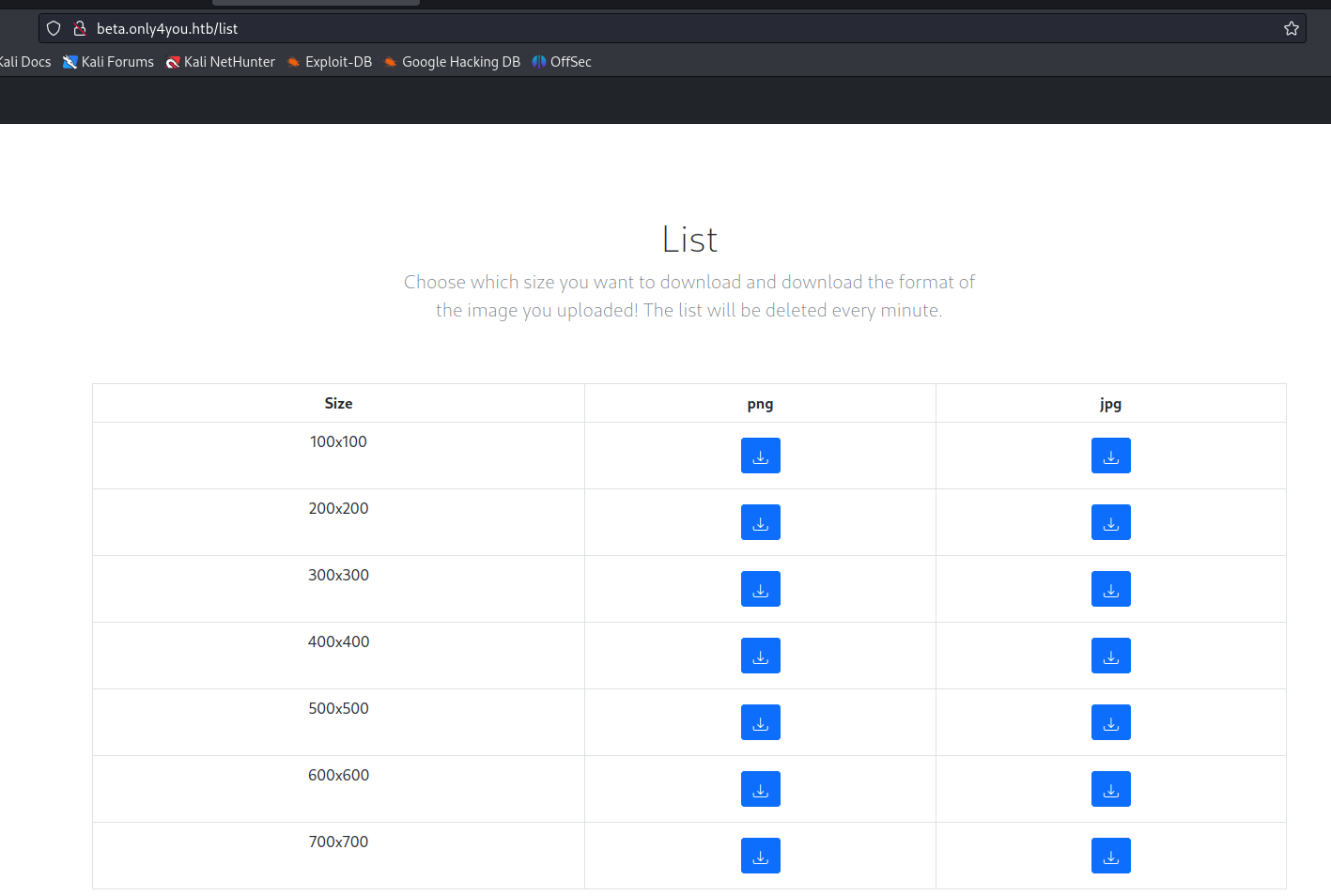Viewport: 1331px width, 896px height.
Task: Open the Kali NetHunter bookmark
Action: click(221, 62)
